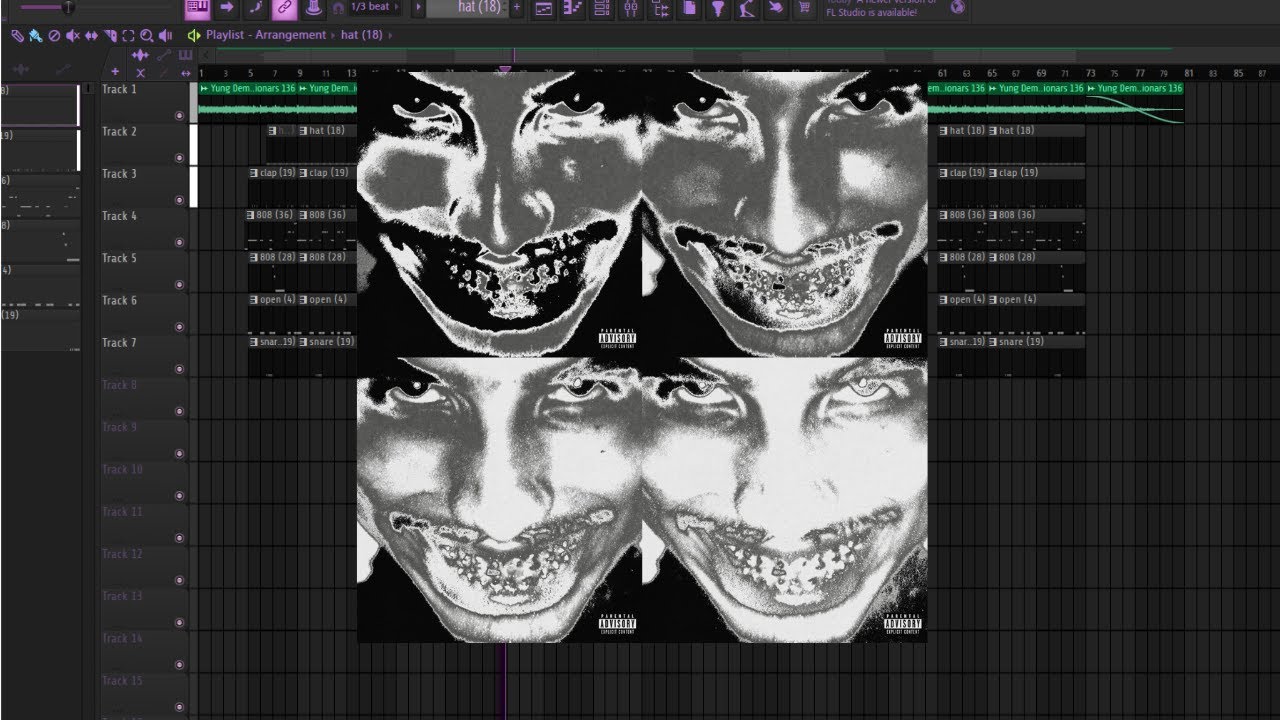This screenshot has height=720, width=1280.
Task: Click the multilink stamp icon
Action: [x=313, y=8]
